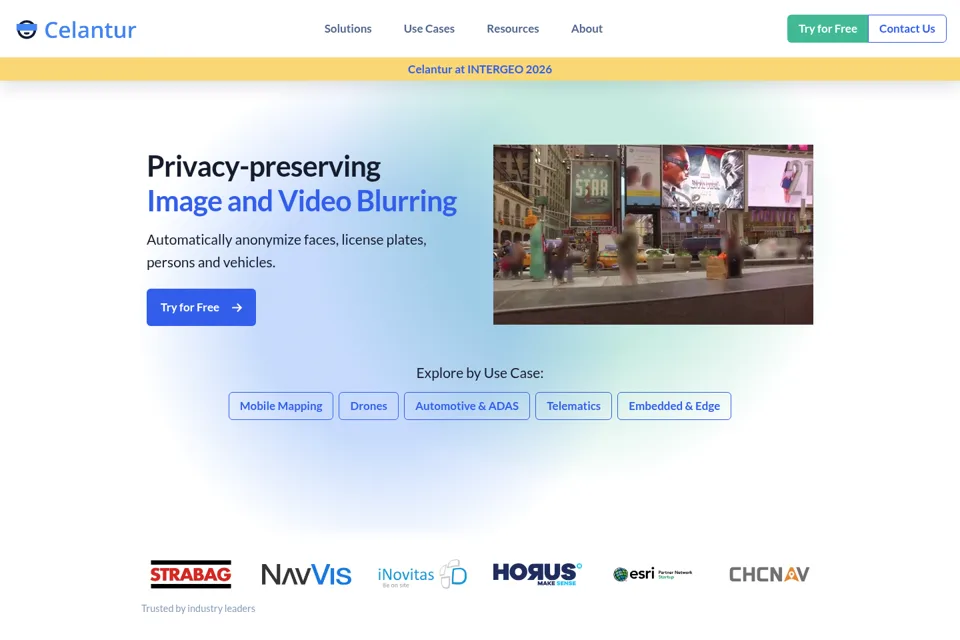Image resolution: width=960 pixels, height=640 pixels.
Task: Click the NavVis logo
Action: (306, 574)
